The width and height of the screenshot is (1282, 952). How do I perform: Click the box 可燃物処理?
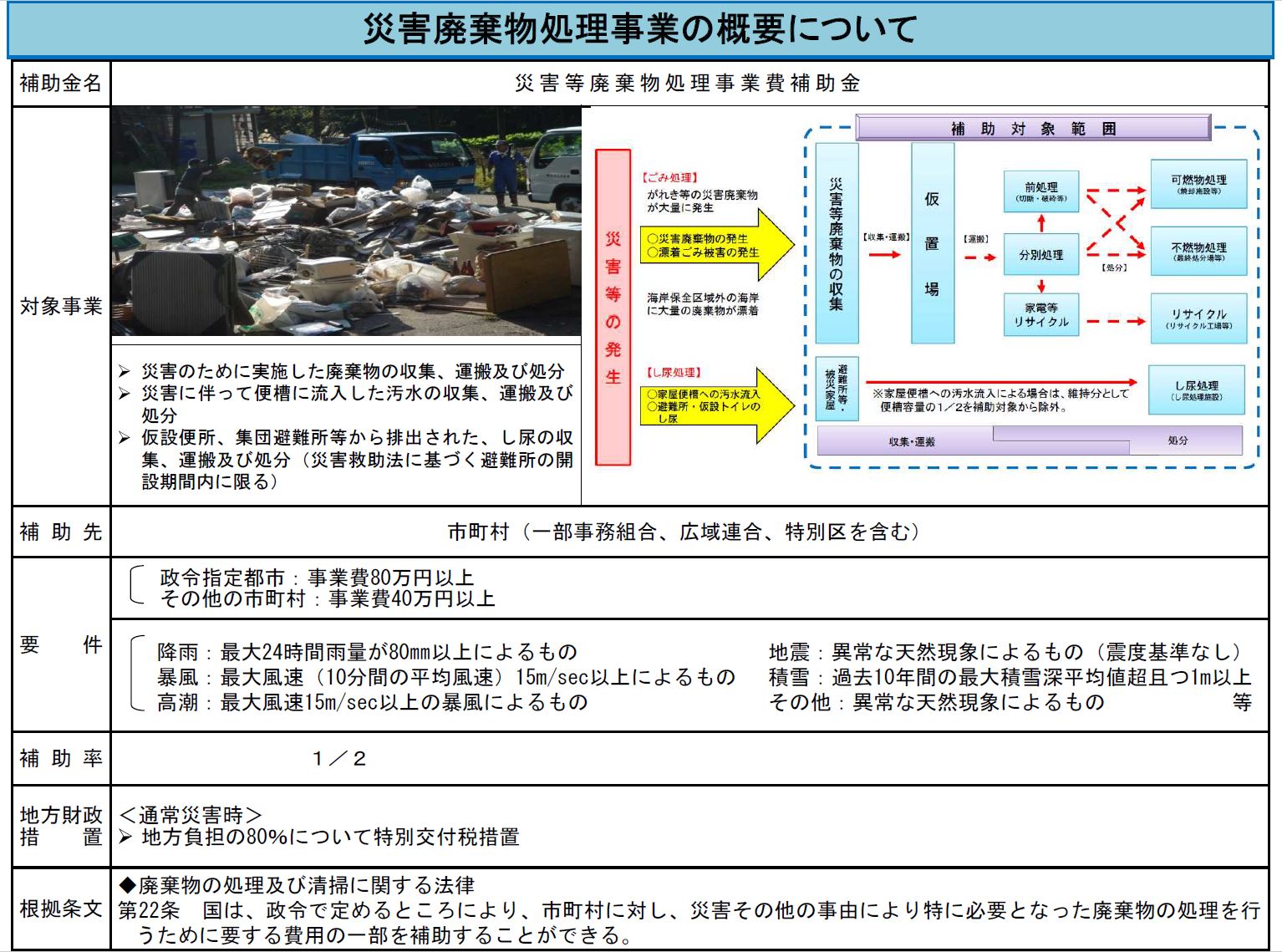pos(1198,184)
